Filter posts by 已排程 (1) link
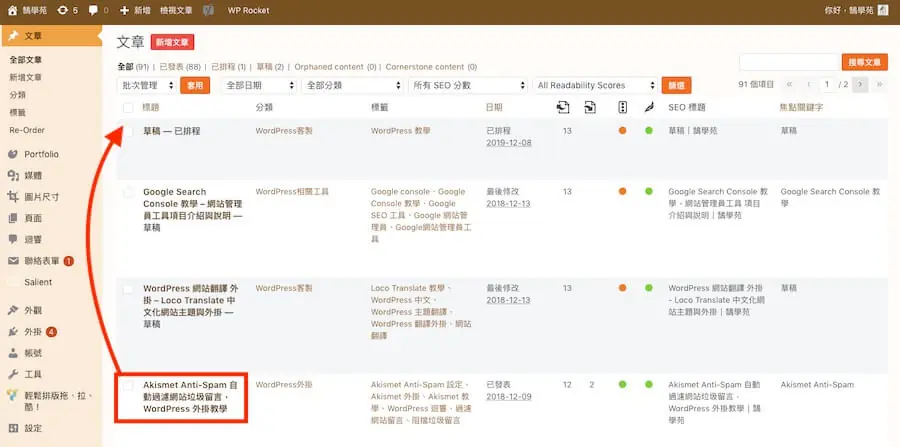Viewport: 900px width, 447px height. tap(228, 67)
